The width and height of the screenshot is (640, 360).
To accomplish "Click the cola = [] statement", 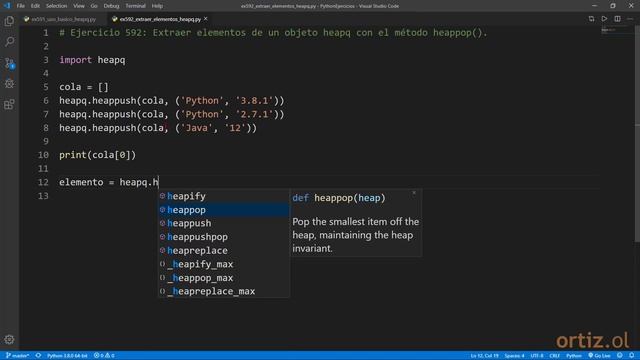I will pos(84,87).
